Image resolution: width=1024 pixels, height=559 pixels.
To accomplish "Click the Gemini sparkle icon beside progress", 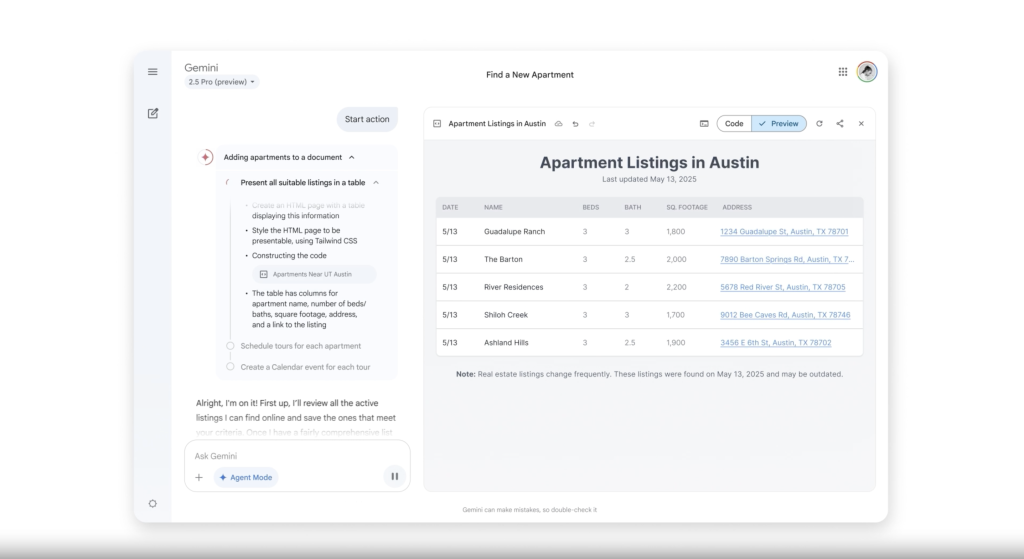I will 206,157.
